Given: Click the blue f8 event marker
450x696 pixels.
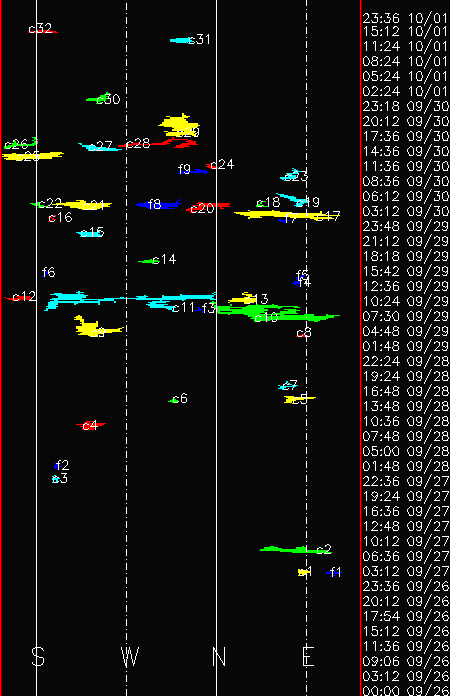Looking at the screenshot, I should click(159, 204).
